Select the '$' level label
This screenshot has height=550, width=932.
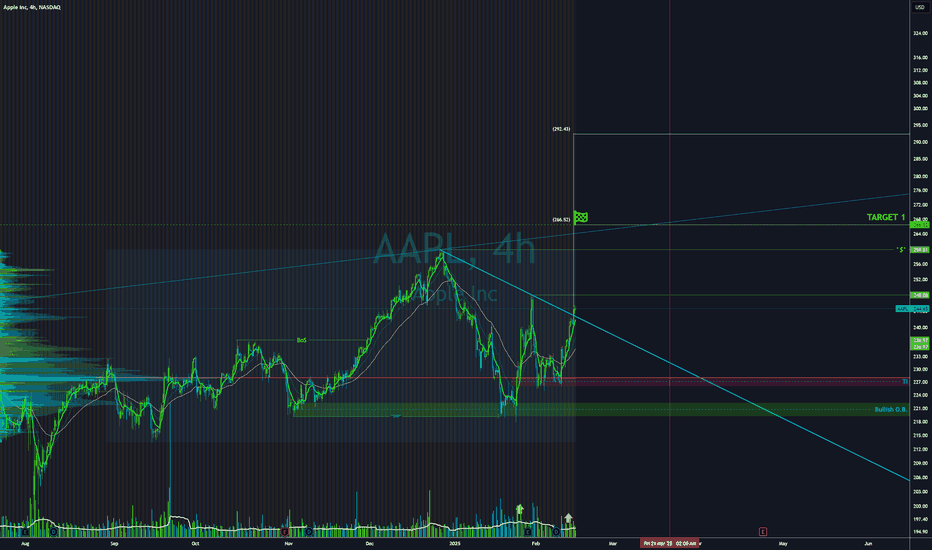(901, 250)
